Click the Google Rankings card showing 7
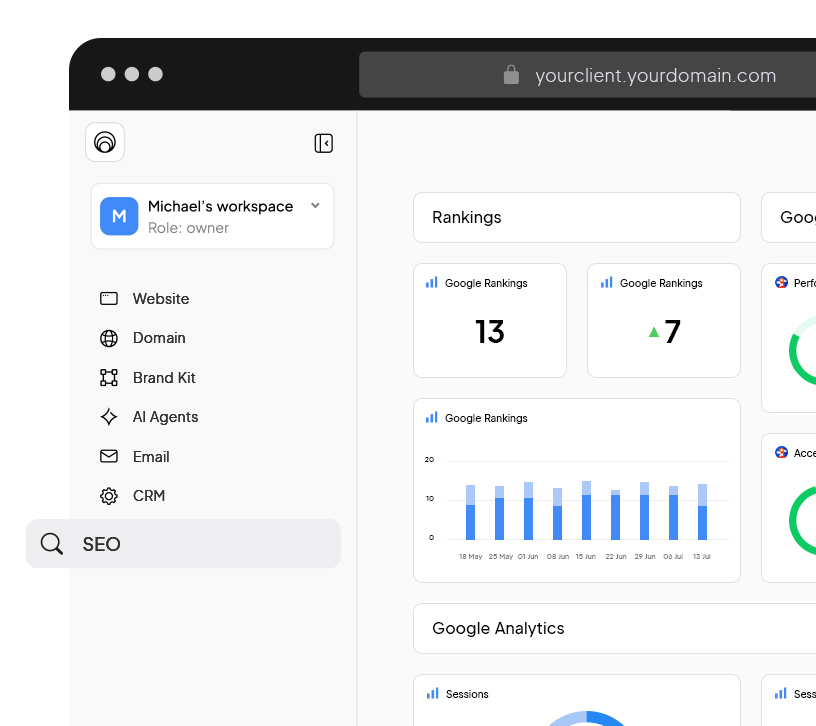 [663, 321]
